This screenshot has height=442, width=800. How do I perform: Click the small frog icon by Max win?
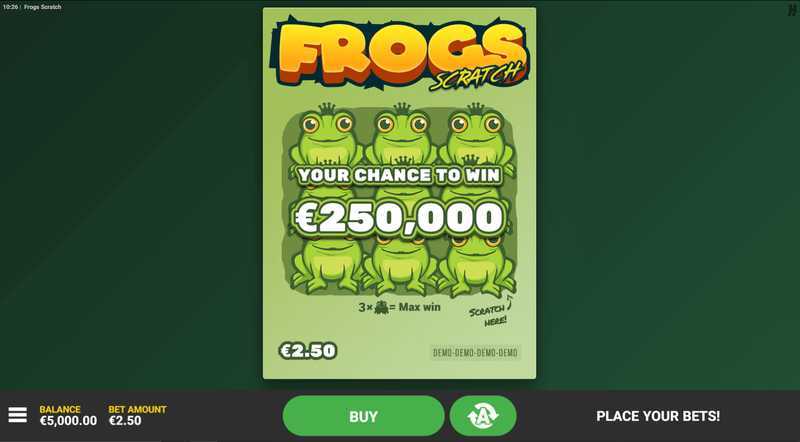pyautogui.click(x=381, y=307)
